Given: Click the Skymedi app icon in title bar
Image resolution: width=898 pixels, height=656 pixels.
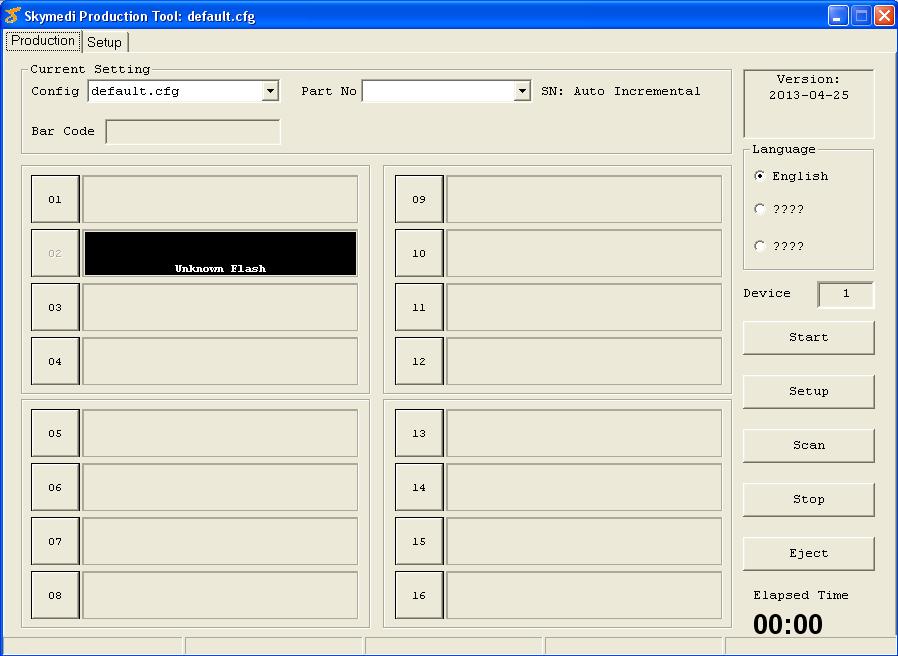Looking at the screenshot, I should 13,15.
